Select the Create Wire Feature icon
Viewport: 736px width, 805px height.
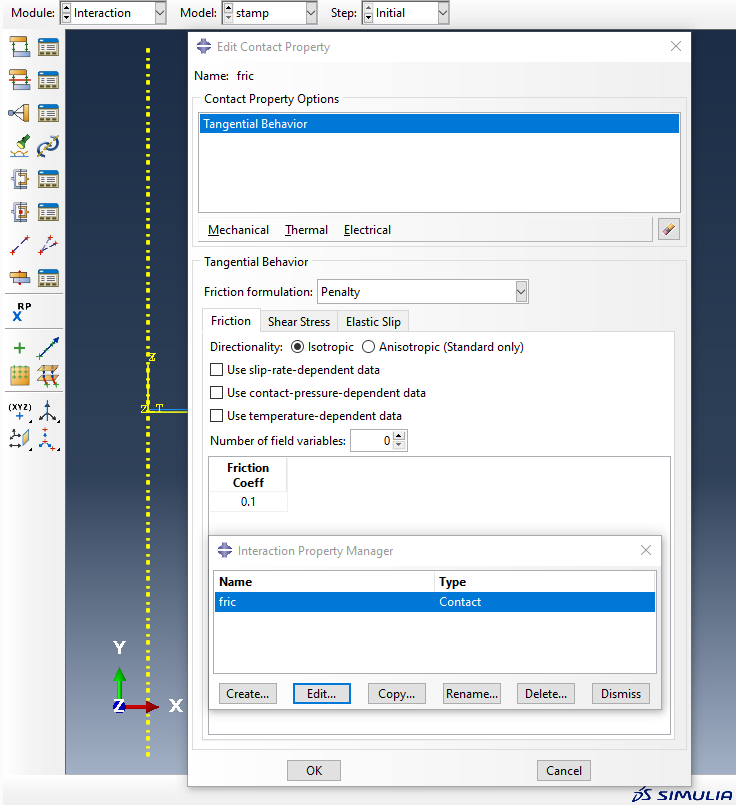[x=20, y=245]
